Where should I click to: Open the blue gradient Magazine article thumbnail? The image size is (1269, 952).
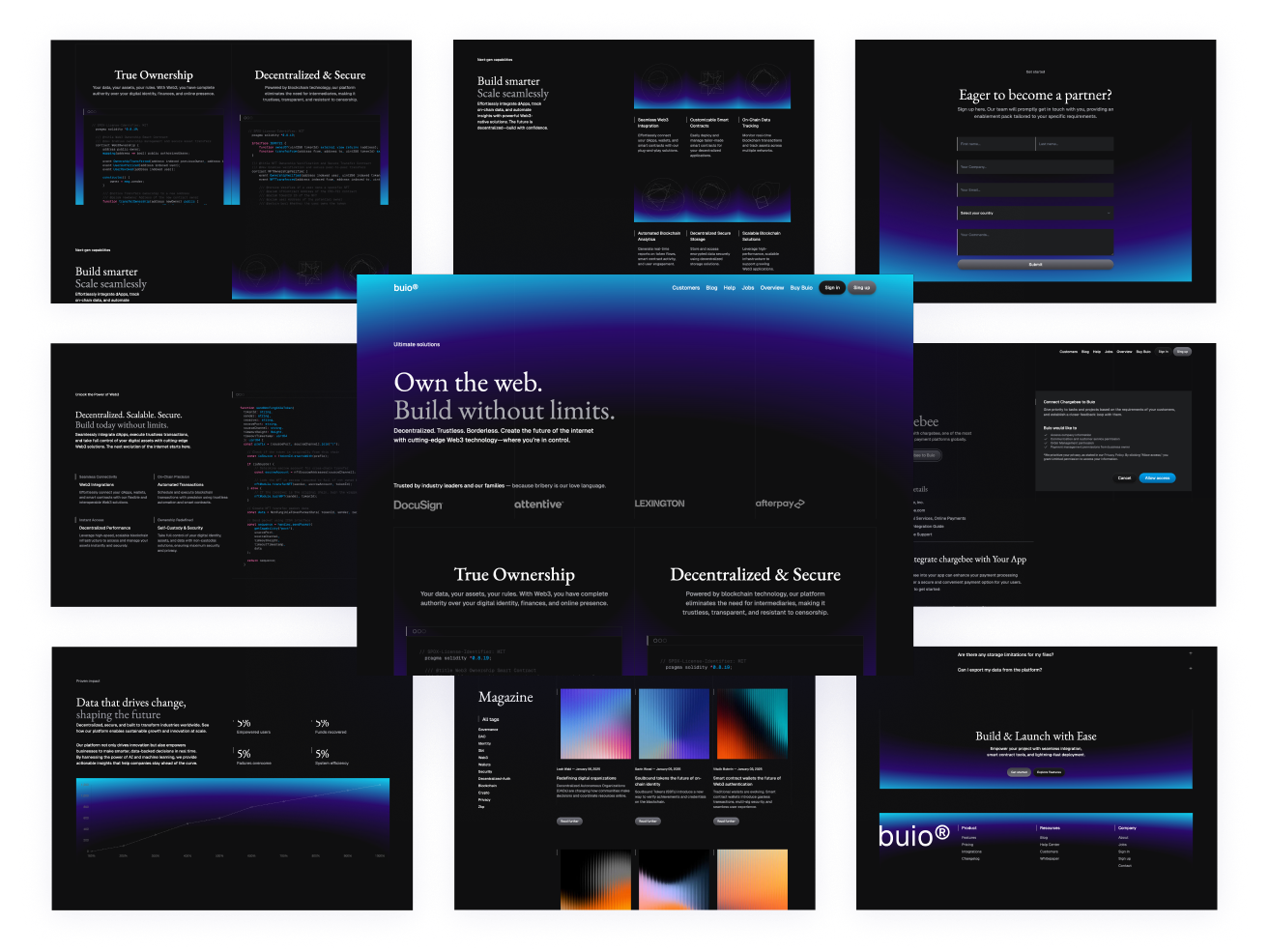click(674, 724)
